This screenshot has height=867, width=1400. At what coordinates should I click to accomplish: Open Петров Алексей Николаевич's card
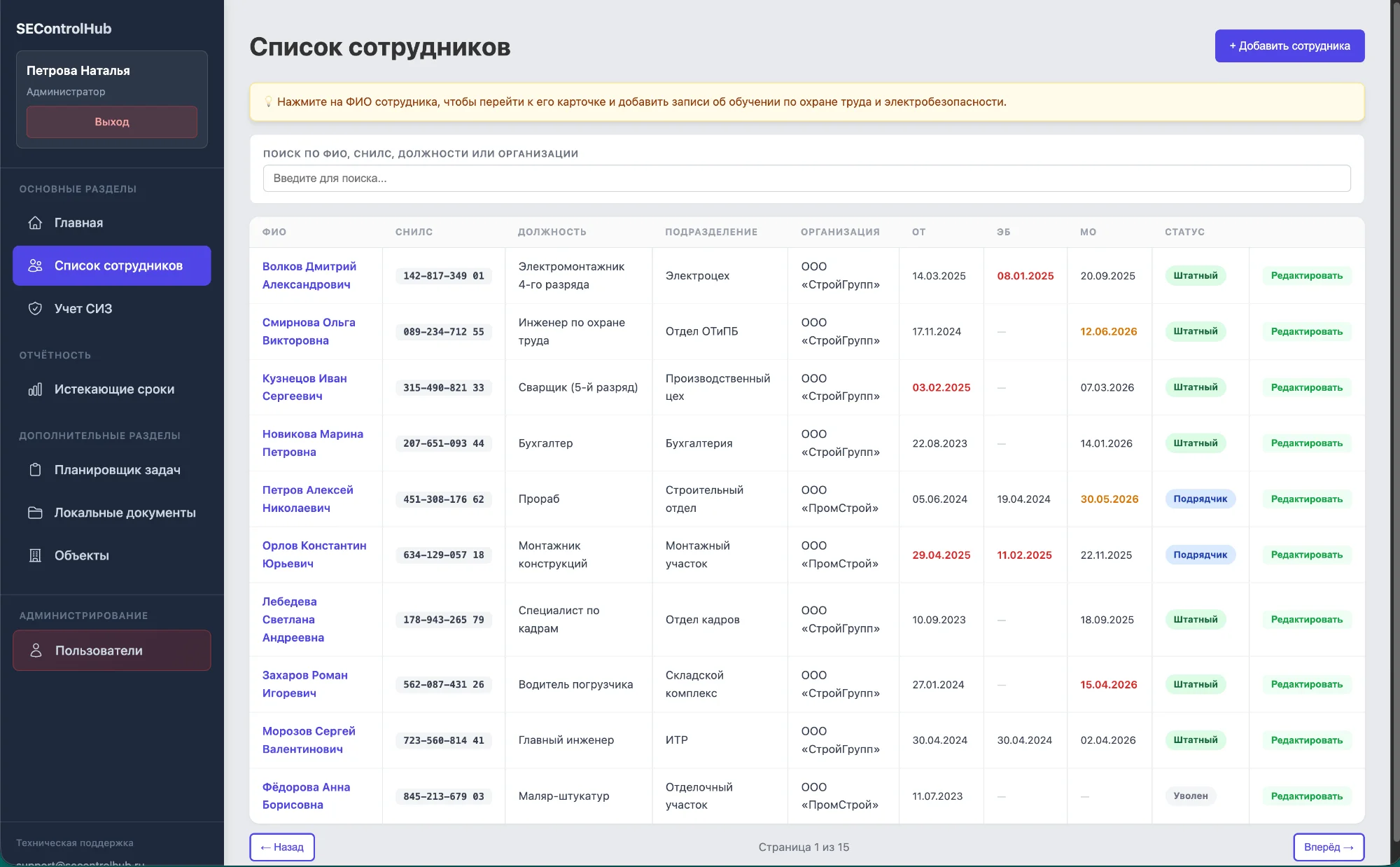[308, 499]
